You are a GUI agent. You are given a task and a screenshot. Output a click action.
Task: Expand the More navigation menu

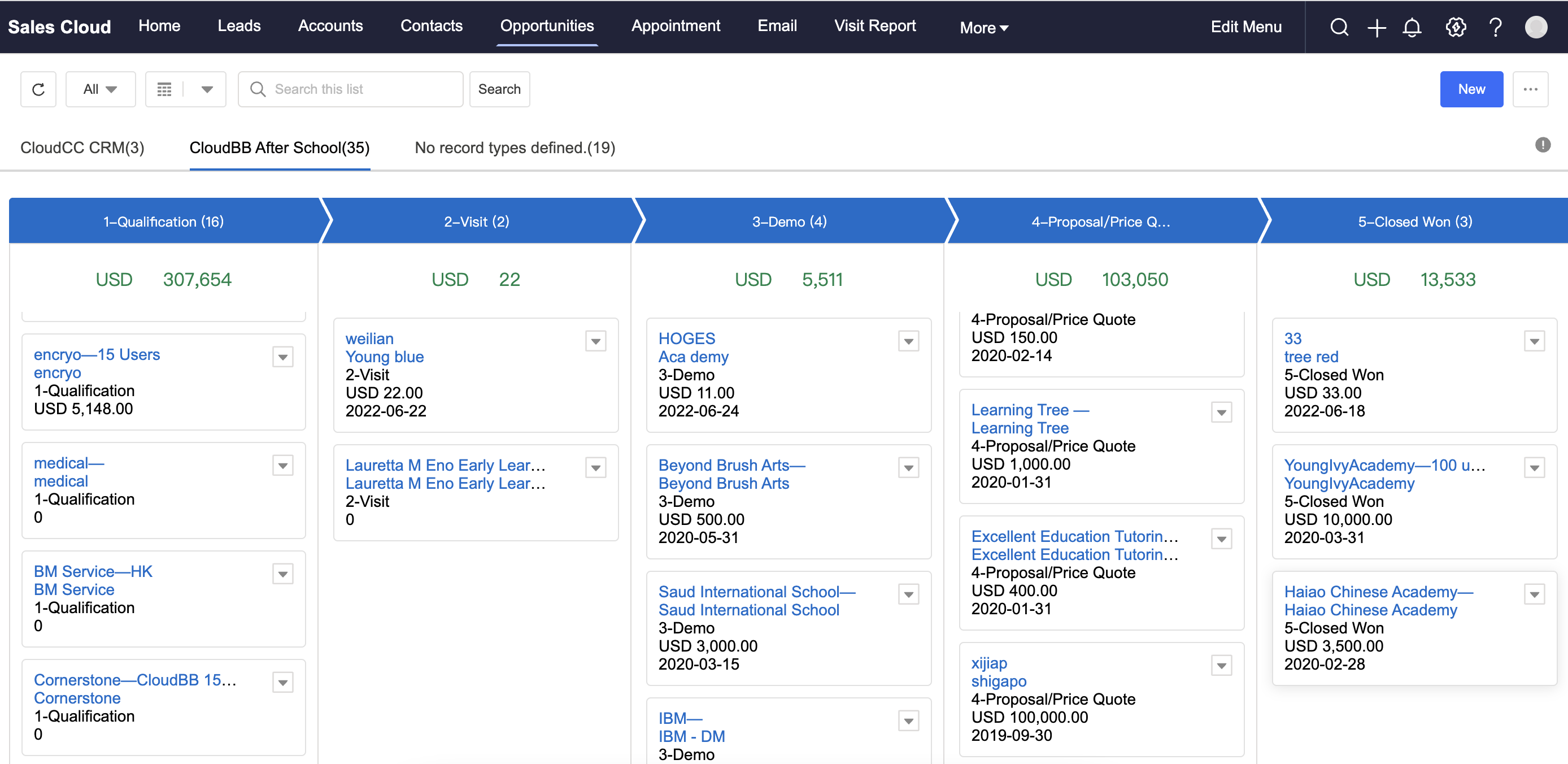[x=983, y=27]
